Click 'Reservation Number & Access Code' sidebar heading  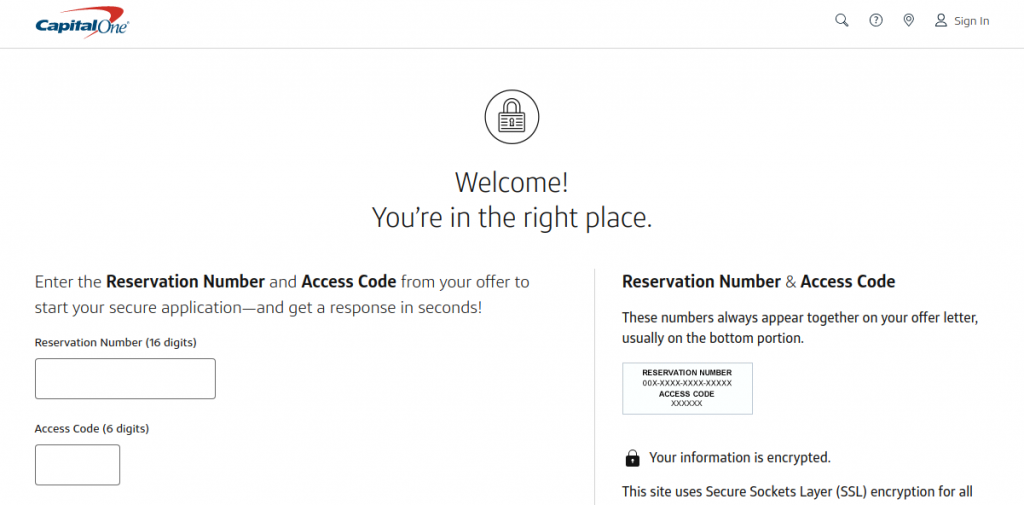click(758, 282)
